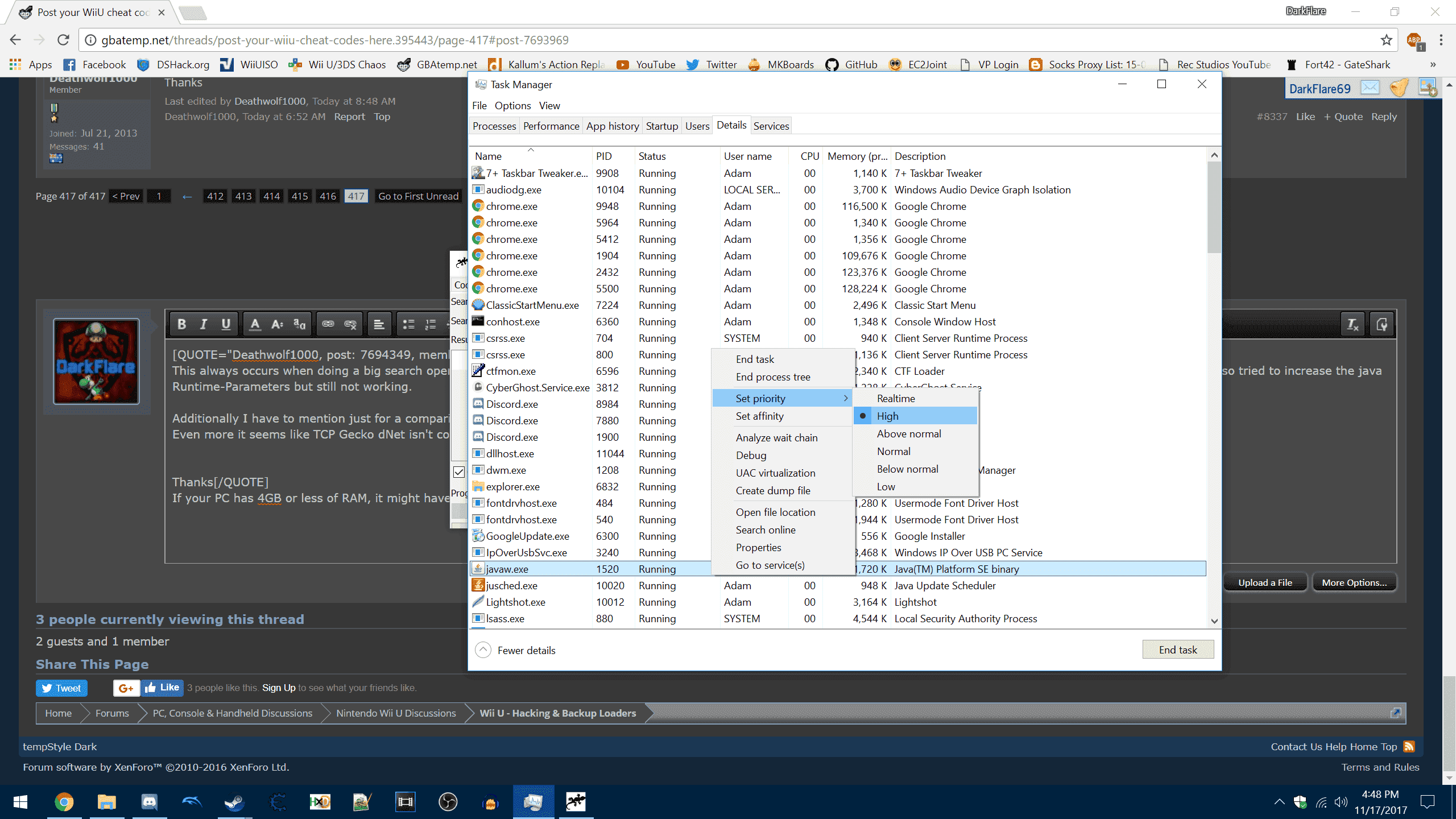Open the alerts bell icon in forum header
Image resolution: width=1456 pixels, height=819 pixels.
point(1399,88)
